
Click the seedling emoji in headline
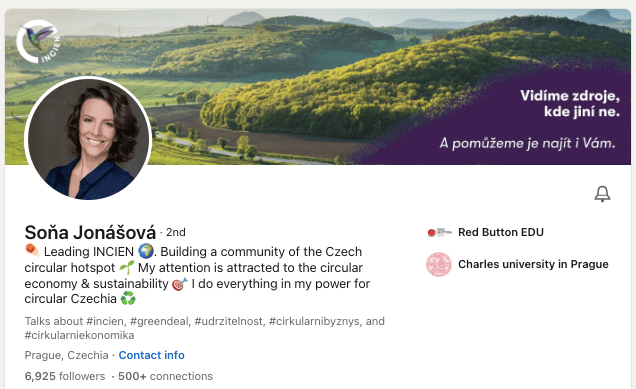tap(127, 267)
